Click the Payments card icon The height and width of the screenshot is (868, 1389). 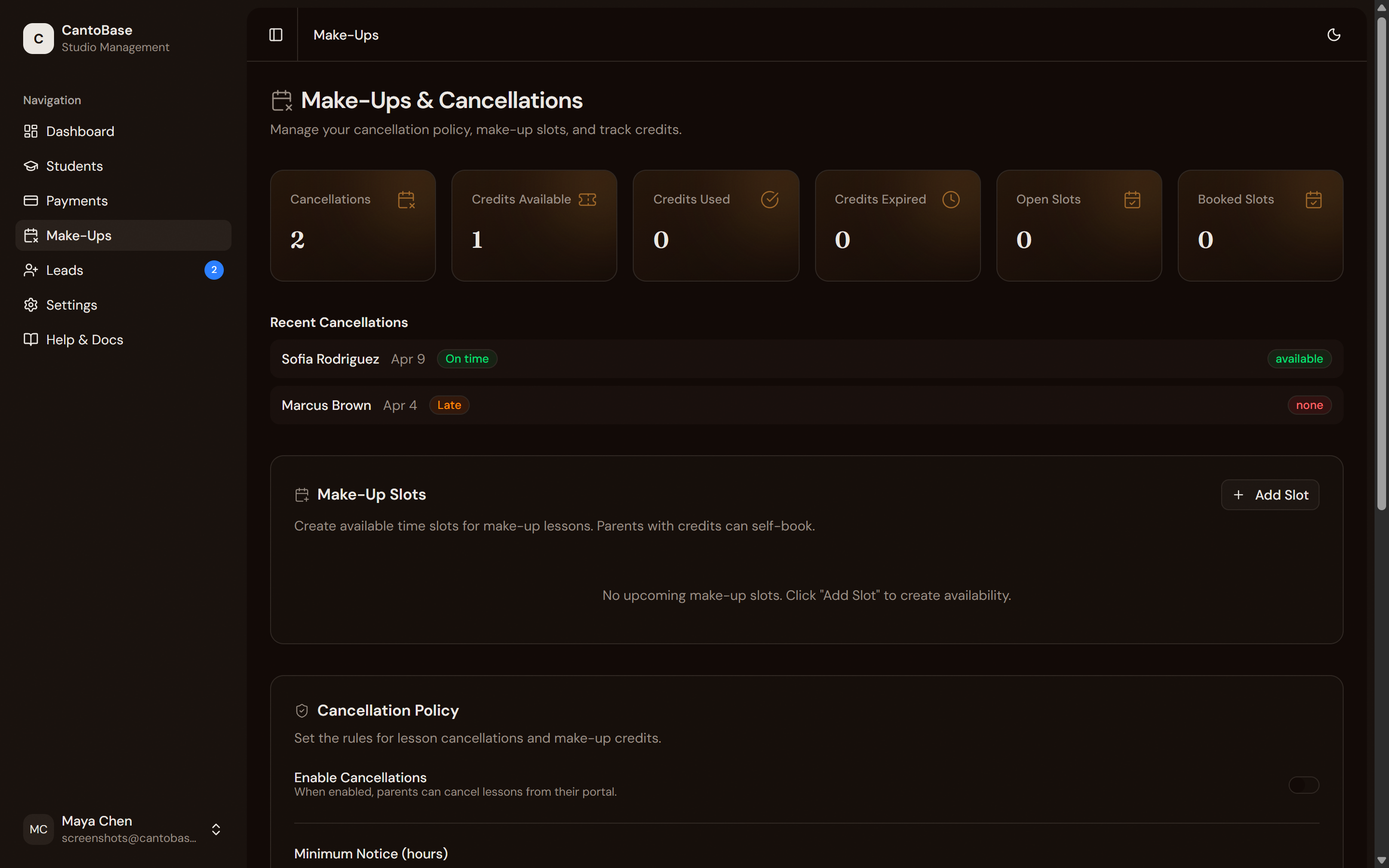click(31, 200)
